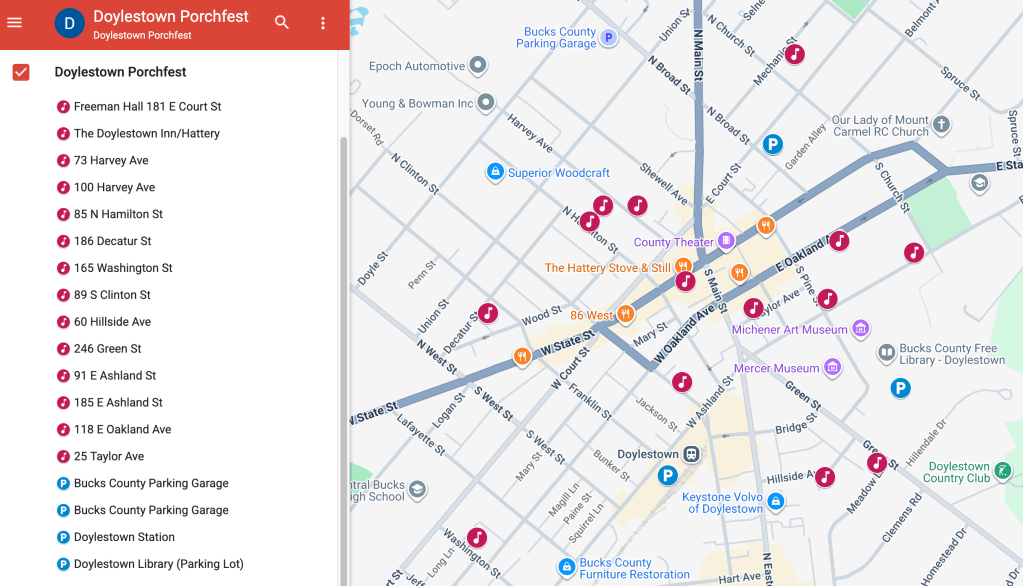The image size is (1023, 586).
Task: Click the search magnifier icon
Action: tap(282, 23)
